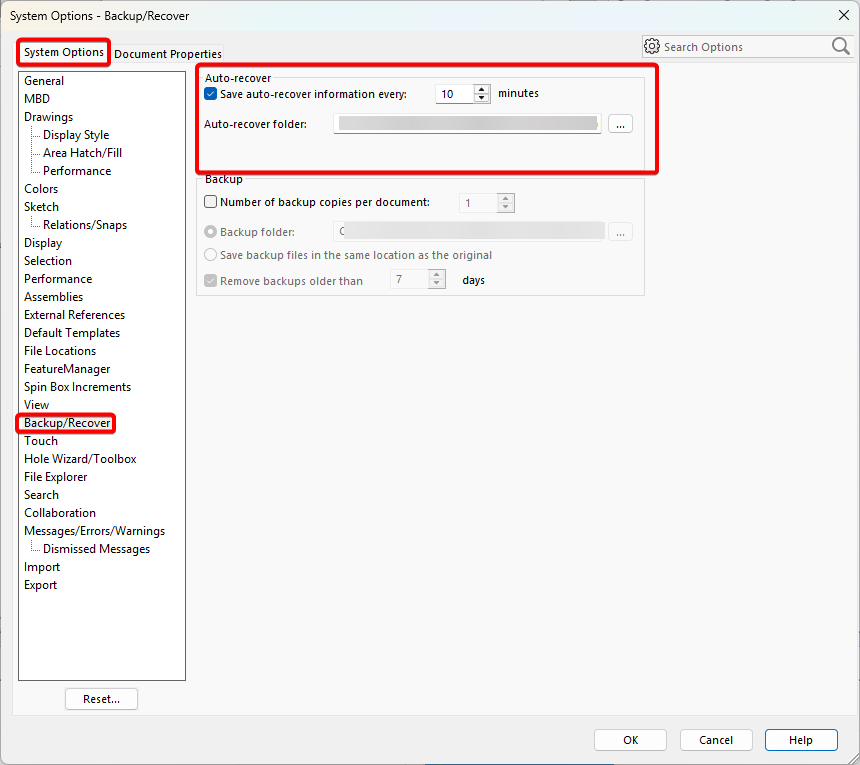Click the Auto-recover folder path field
Image resolution: width=860 pixels, height=765 pixels.
point(467,124)
